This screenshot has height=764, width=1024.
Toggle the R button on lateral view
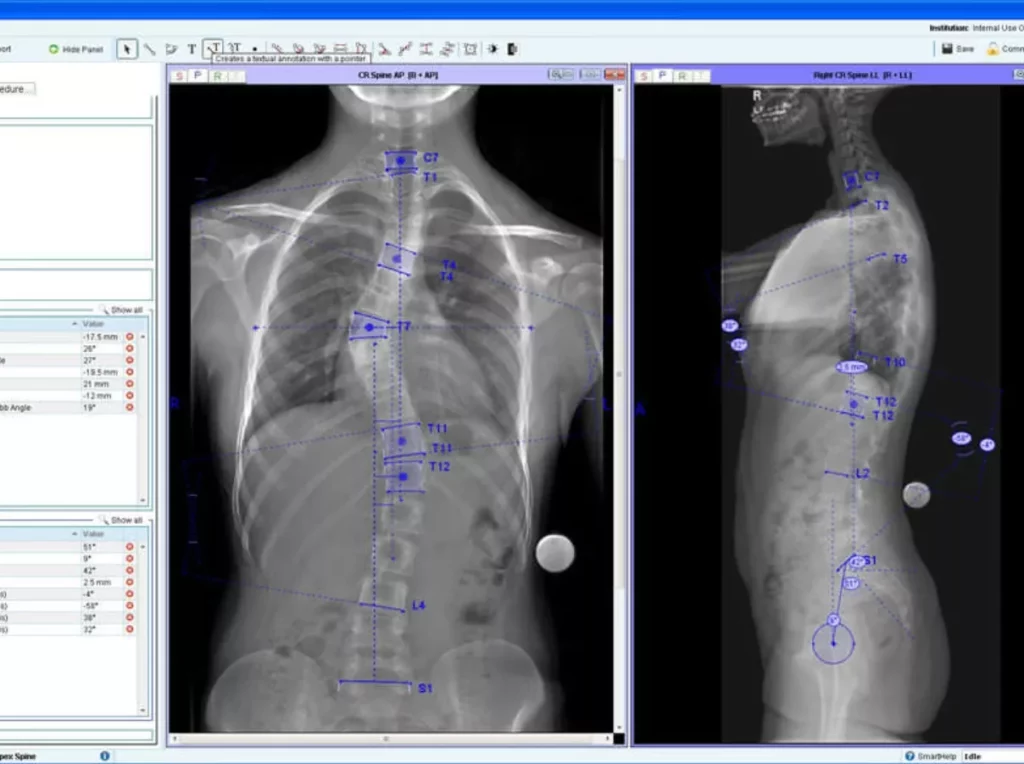pyautogui.click(x=682, y=75)
